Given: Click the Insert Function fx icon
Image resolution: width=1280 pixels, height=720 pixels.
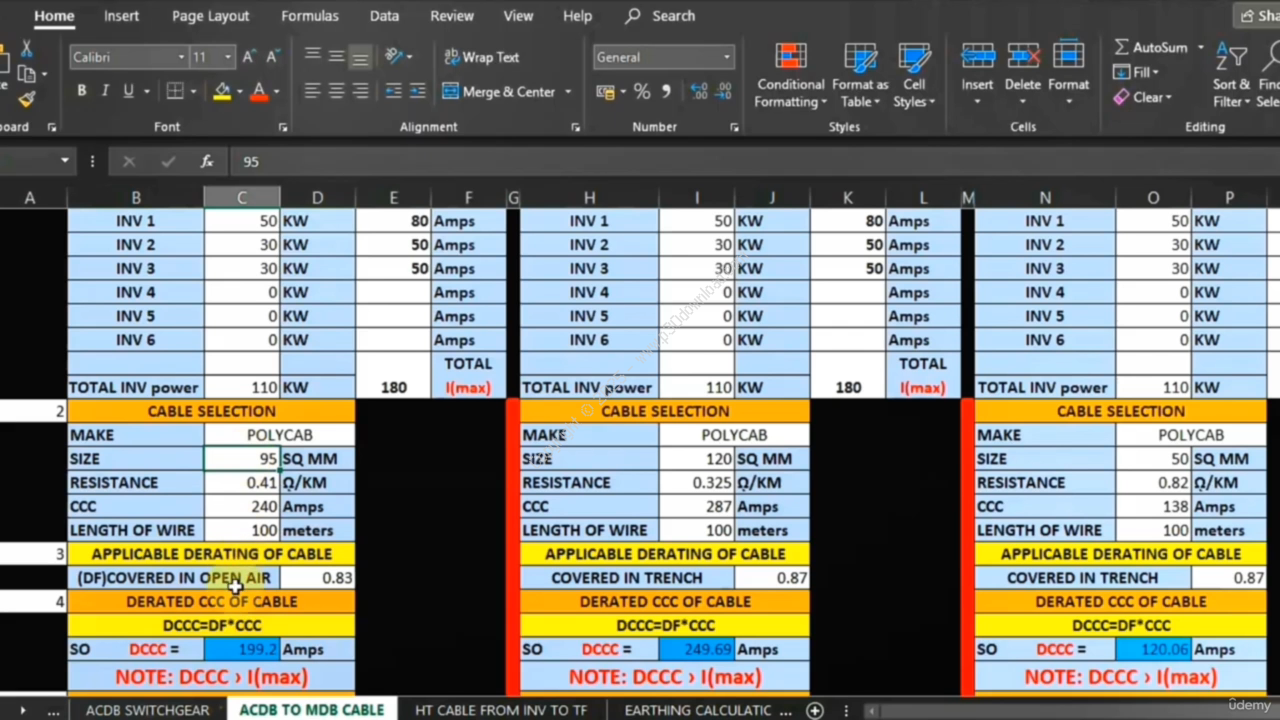Looking at the screenshot, I should pos(207,161).
